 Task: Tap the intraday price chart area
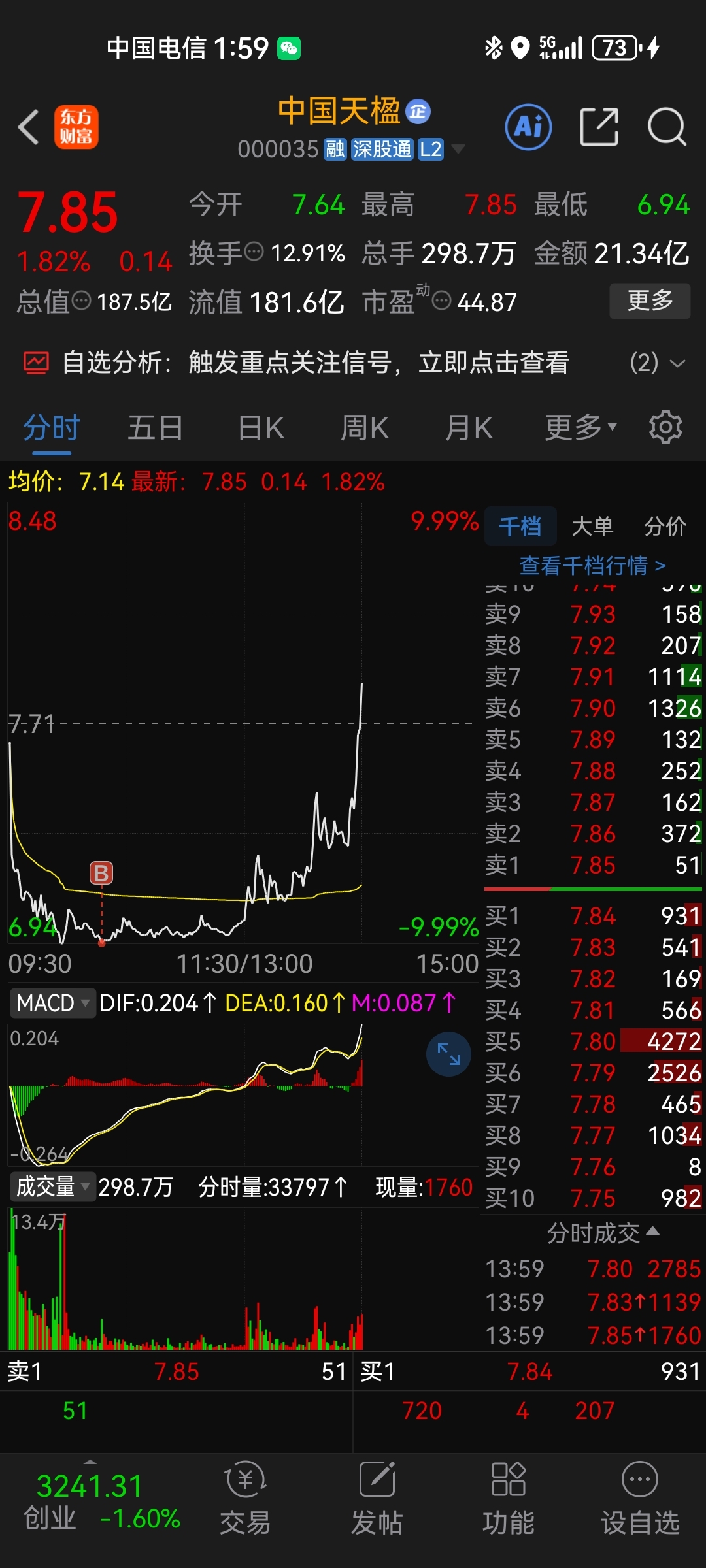[243, 723]
